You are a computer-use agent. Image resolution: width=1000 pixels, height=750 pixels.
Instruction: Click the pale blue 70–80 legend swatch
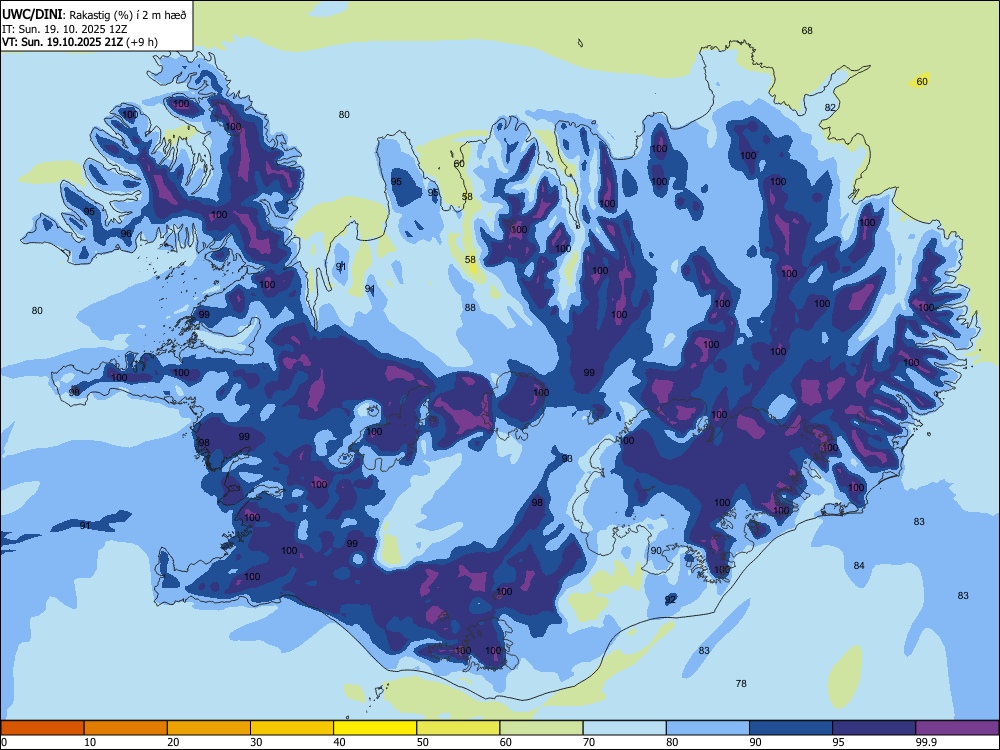pyautogui.click(x=625, y=728)
